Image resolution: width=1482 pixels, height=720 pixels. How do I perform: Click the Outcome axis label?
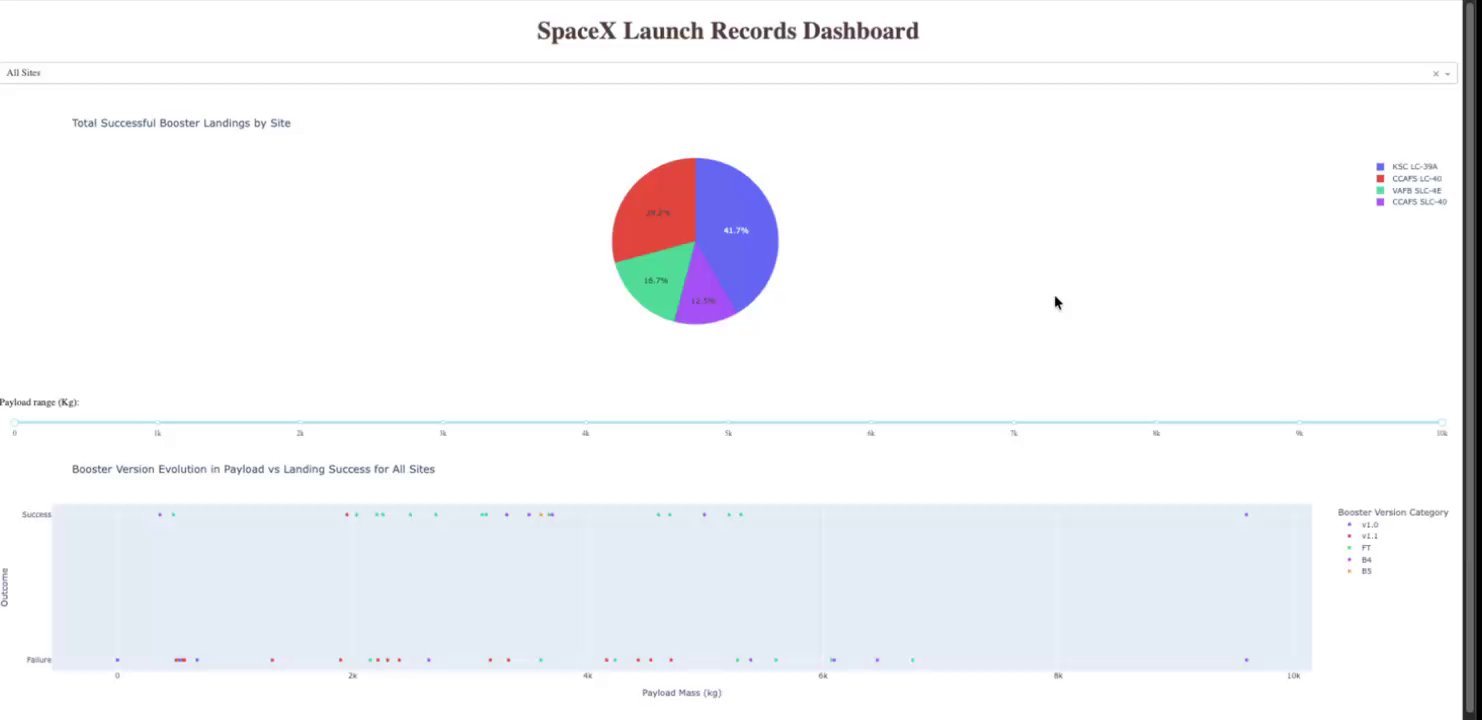coord(5,587)
